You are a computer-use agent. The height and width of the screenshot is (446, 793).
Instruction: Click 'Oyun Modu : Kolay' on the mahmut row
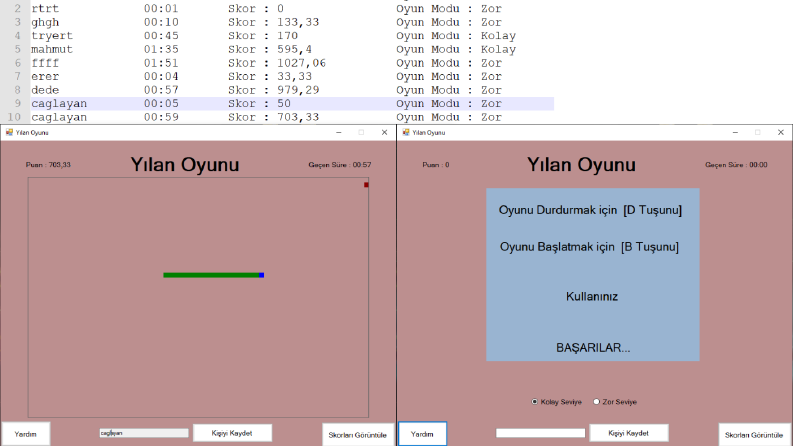click(456, 50)
